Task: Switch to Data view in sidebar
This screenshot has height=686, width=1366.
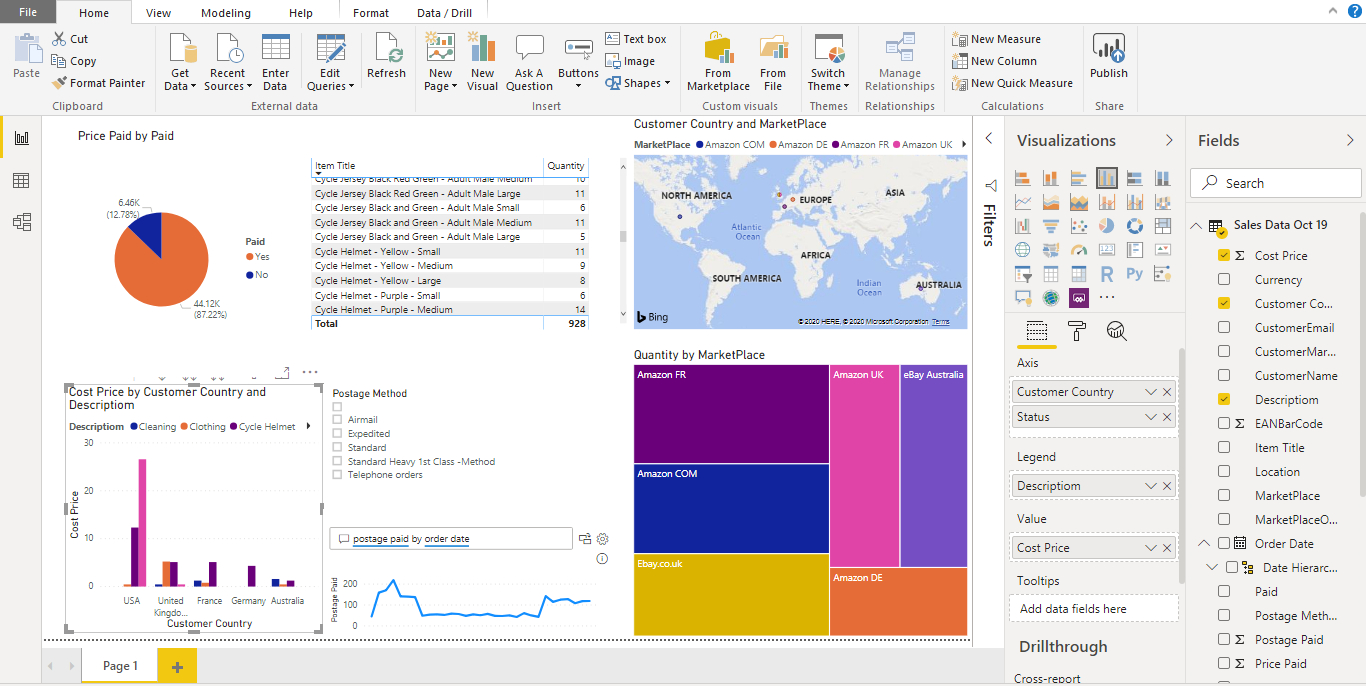Action: pyautogui.click(x=21, y=180)
